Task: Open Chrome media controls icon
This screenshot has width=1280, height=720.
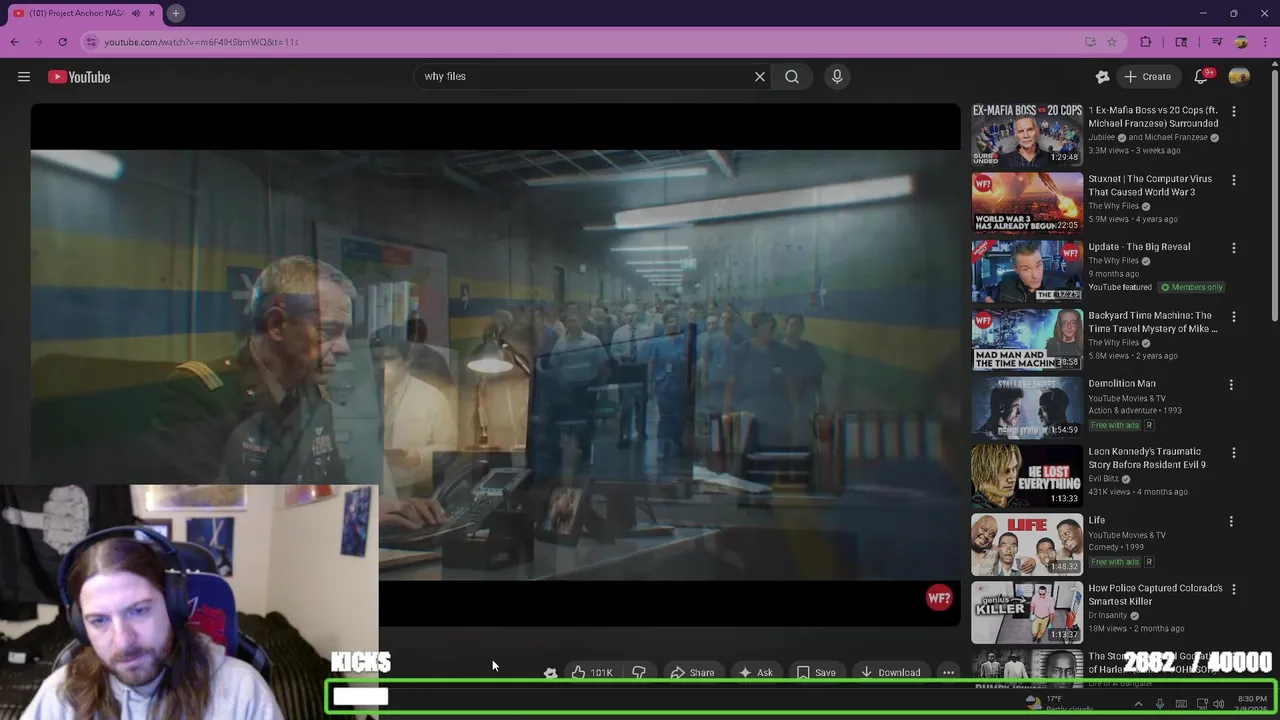Action: pyautogui.click(x=1217, y=42)
